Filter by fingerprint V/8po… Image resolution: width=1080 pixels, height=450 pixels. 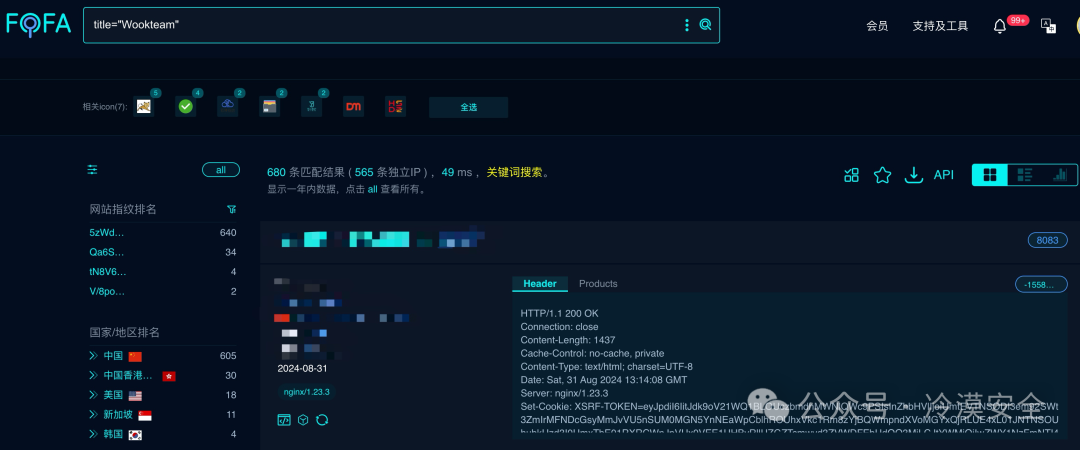point(107,292)
